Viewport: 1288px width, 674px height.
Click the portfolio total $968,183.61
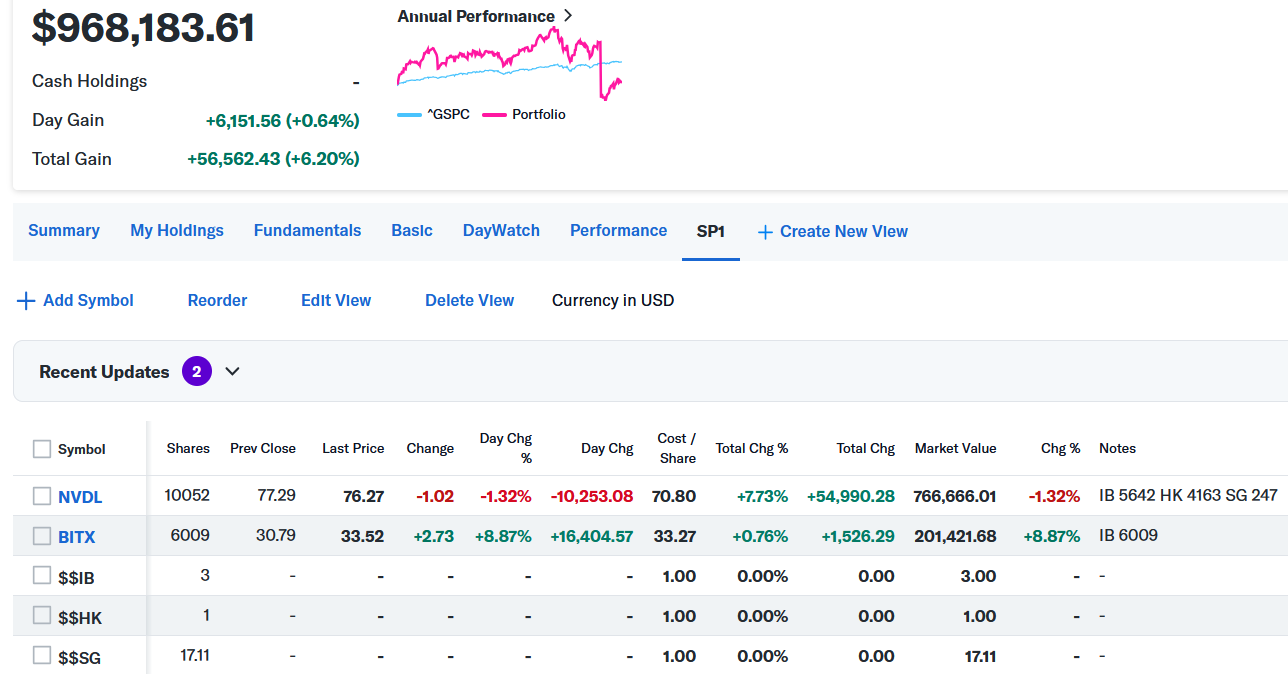coord(144,28)
